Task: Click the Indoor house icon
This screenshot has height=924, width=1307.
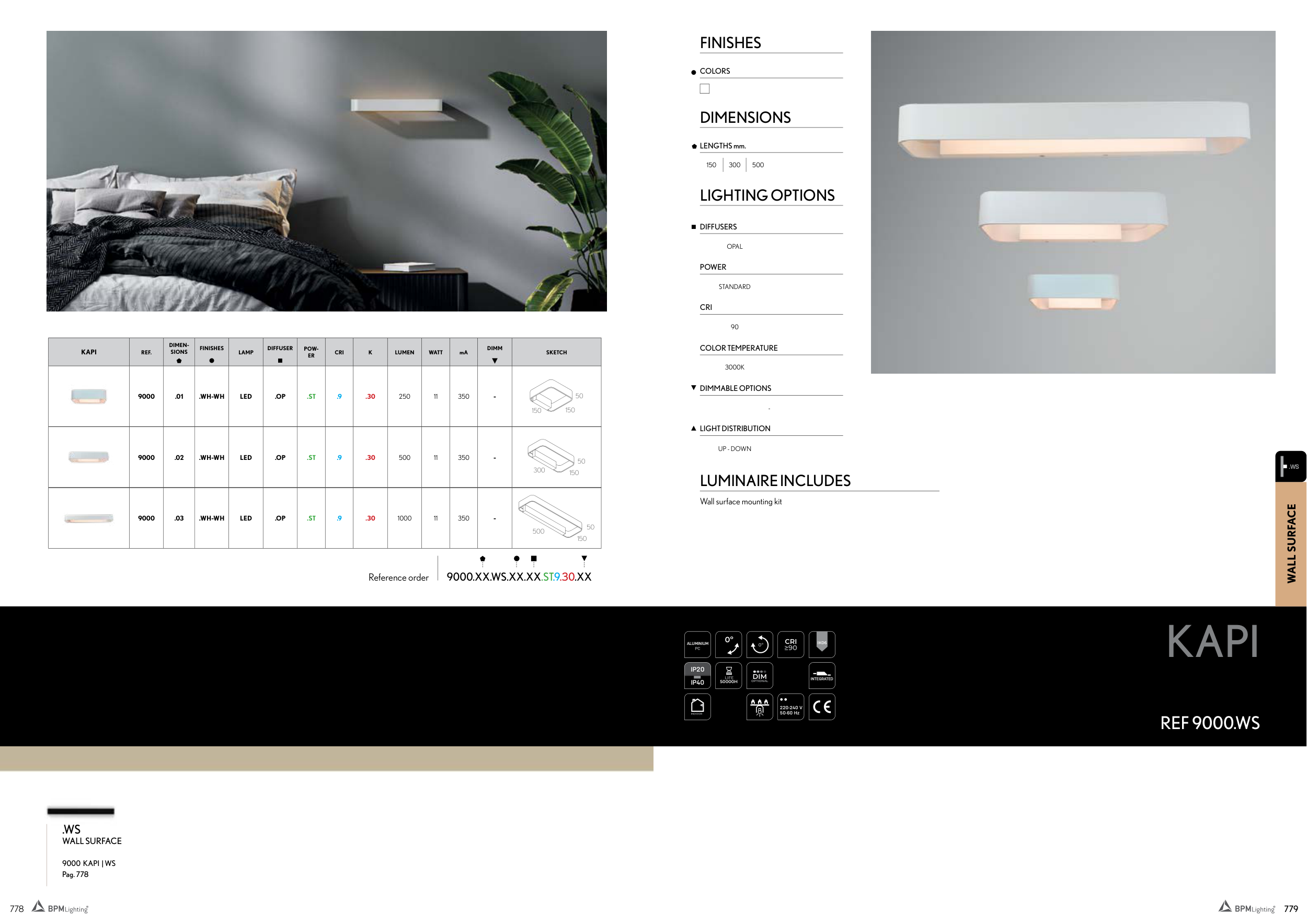Action: point(697,707)
